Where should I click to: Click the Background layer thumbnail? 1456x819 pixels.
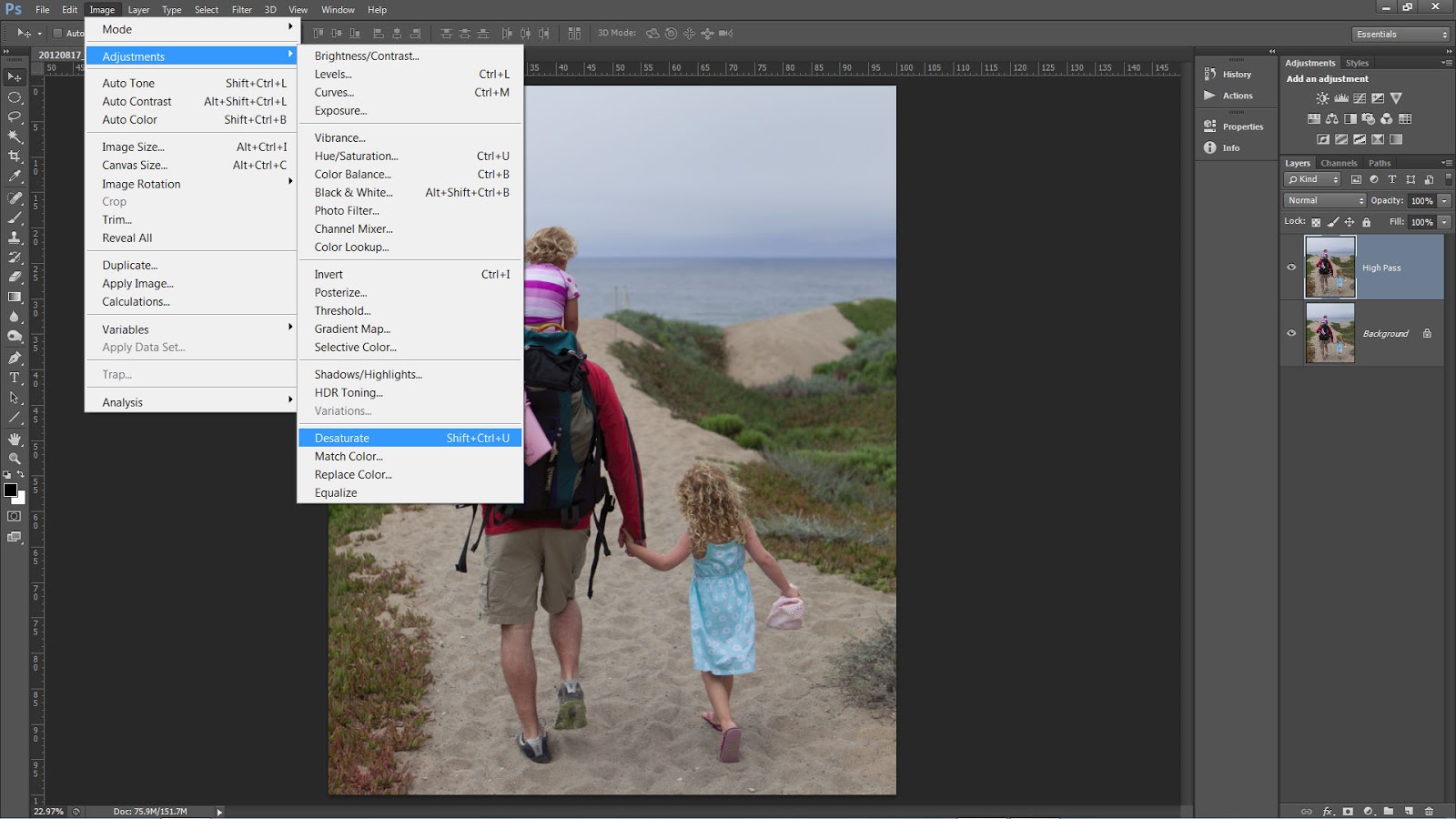[1330, 333]
